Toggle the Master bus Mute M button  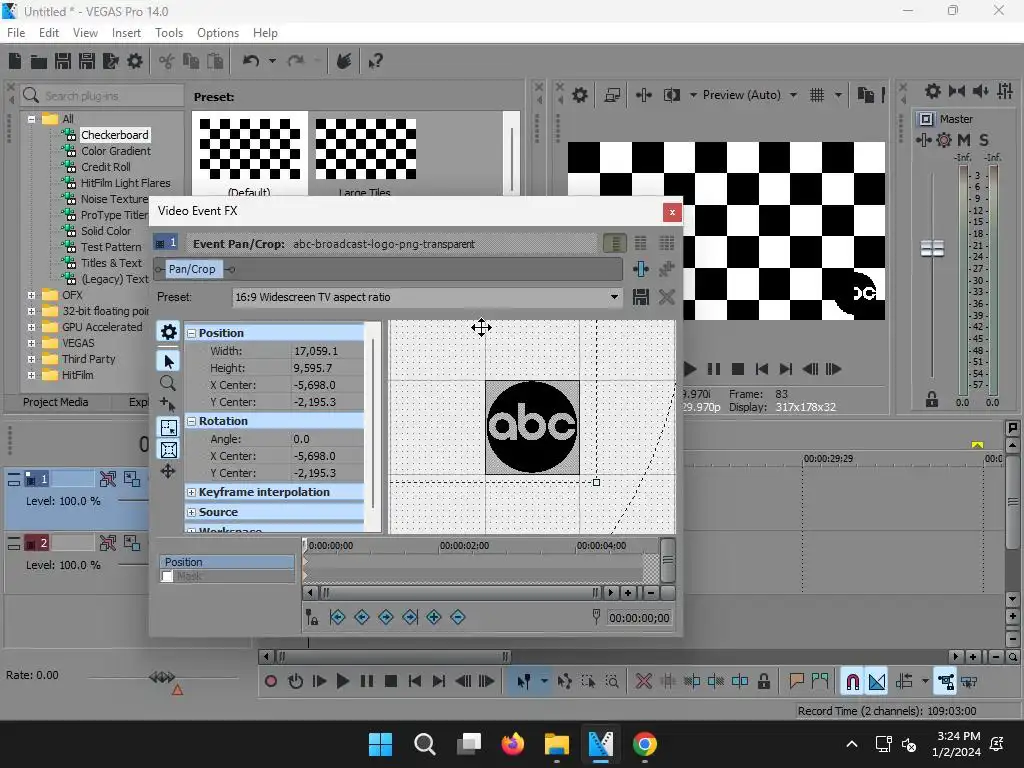coord(964,140)
